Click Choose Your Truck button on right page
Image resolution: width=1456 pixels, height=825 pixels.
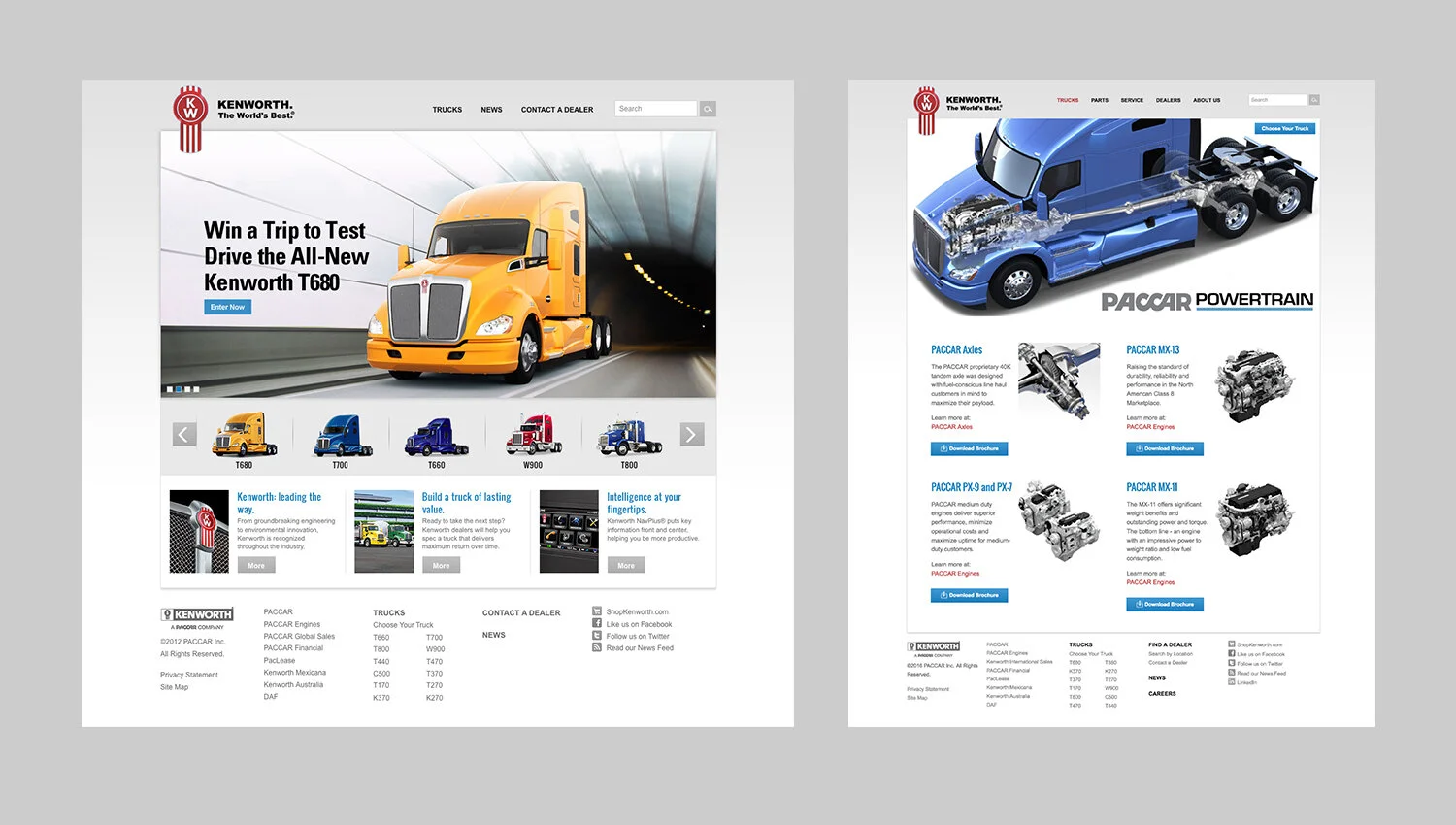click(1285, 128)
